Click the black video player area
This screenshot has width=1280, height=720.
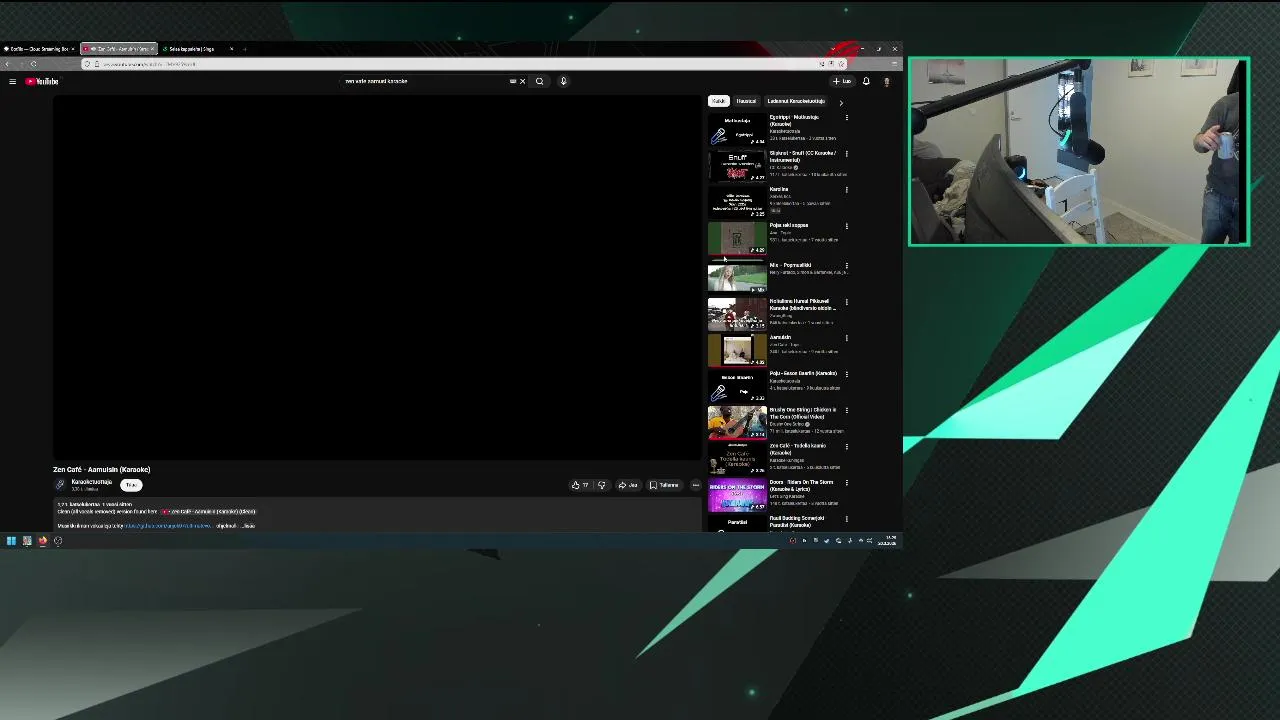tap(377, 277)
